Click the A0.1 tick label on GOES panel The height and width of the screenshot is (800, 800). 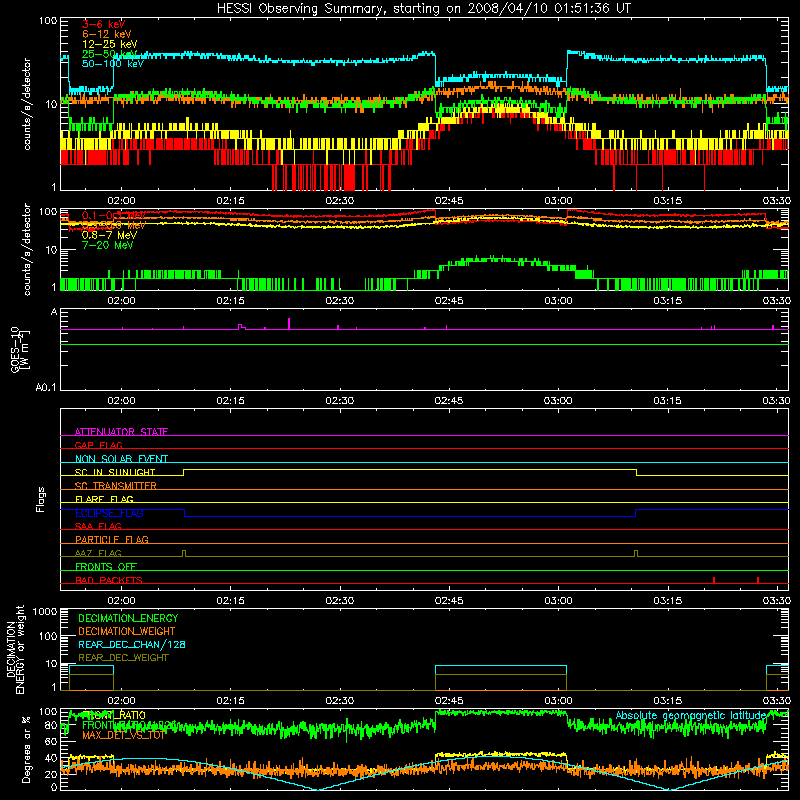(x=45, y=387)
